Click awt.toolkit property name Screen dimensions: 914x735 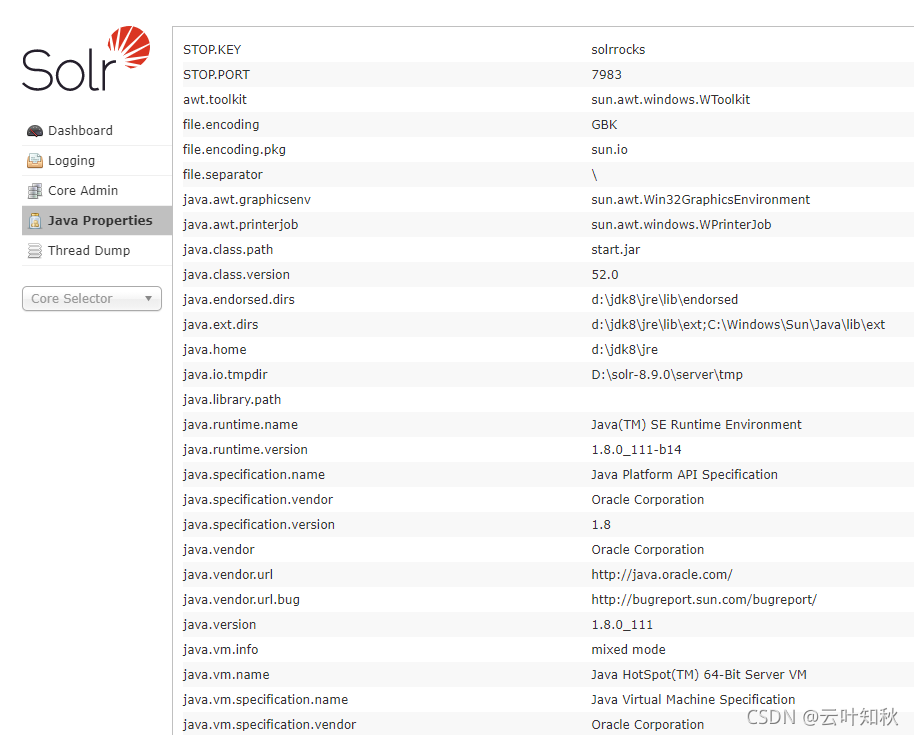point(215,100)
